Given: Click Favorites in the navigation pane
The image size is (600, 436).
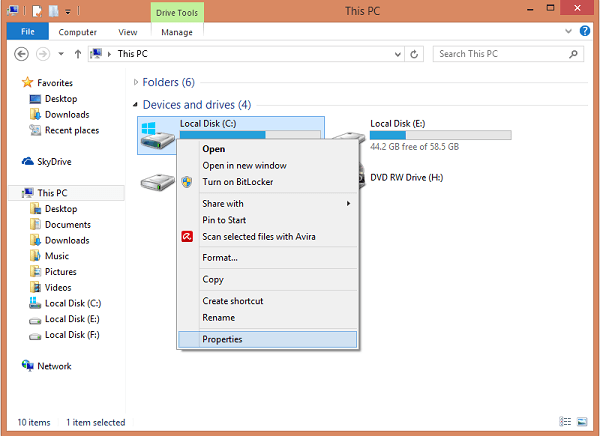Looking at the screenshot, I should tap(55, 83).
